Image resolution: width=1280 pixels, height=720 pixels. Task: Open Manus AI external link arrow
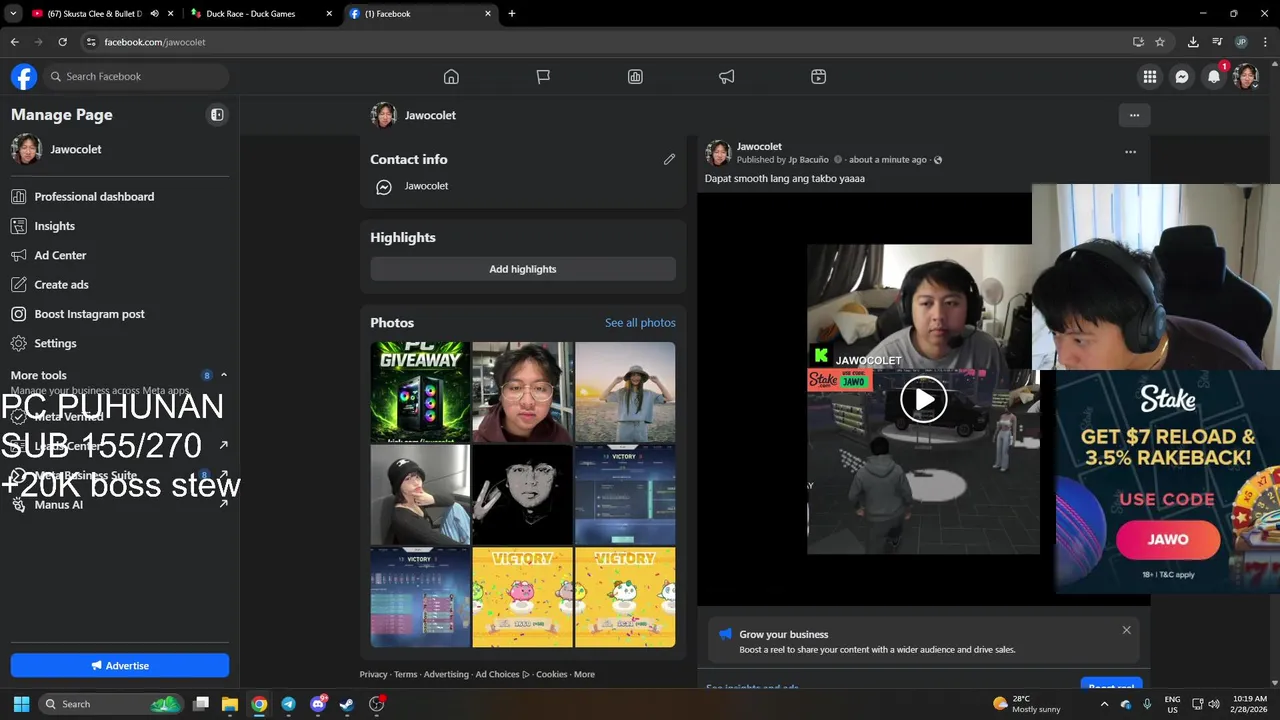click(x=223, y=504)
